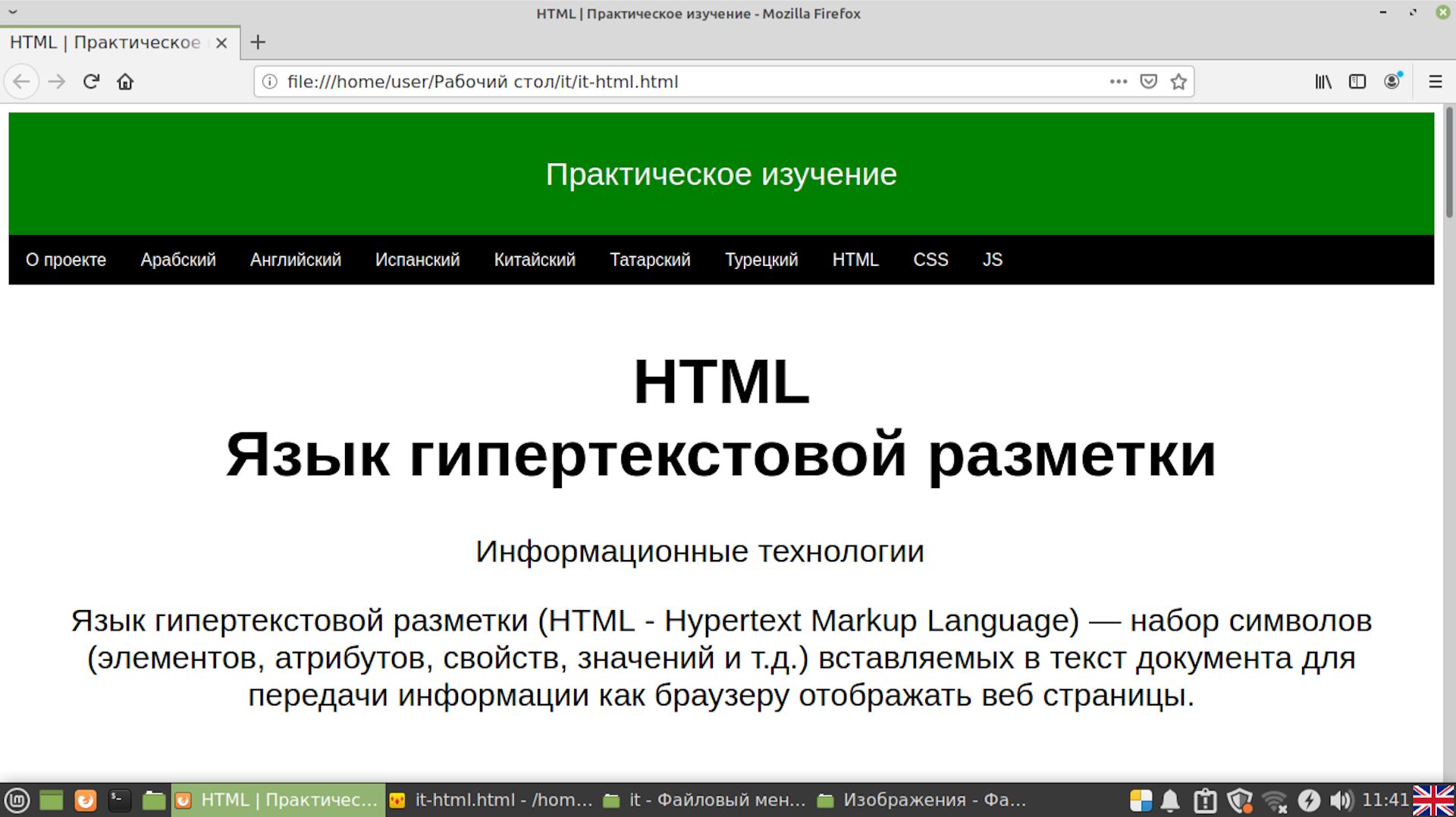Open the Library bookmarks and history menu

(1323, 81)
